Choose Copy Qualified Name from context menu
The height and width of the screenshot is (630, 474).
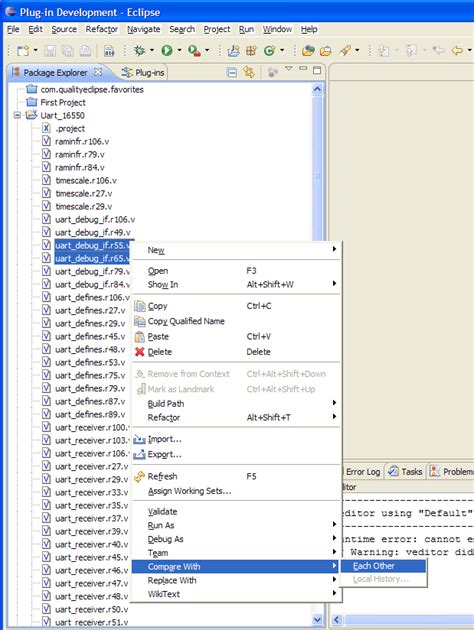click(186, 321)
